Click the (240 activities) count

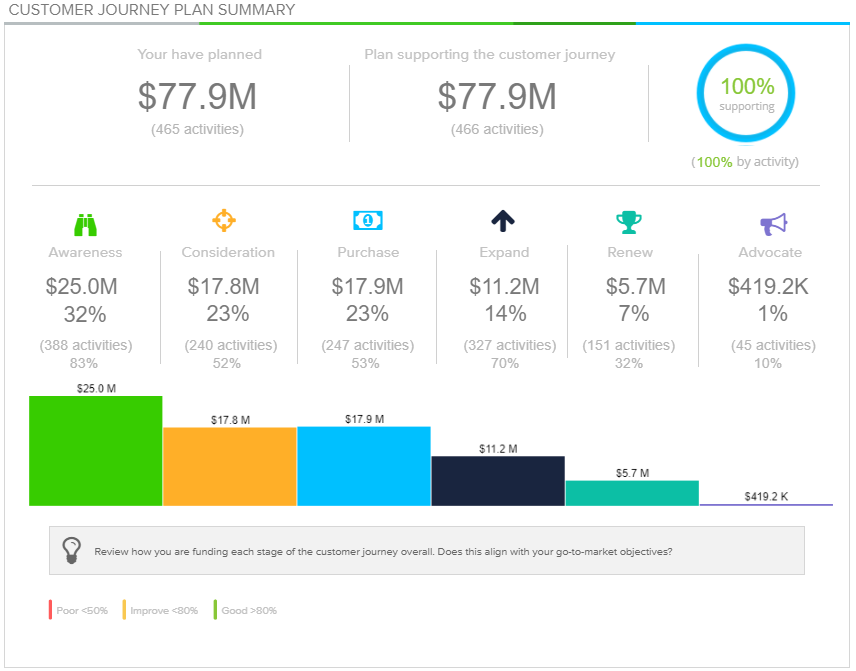coord(231,345)
